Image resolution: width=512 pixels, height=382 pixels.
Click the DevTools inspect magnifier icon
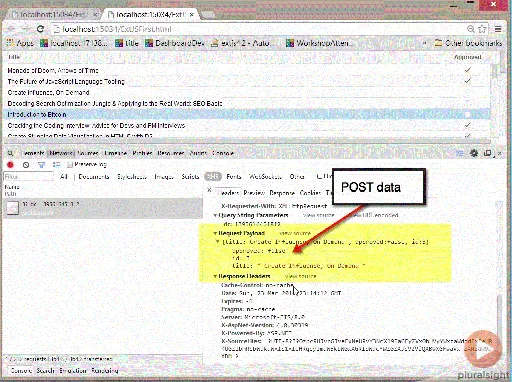(x=10, y=153)
